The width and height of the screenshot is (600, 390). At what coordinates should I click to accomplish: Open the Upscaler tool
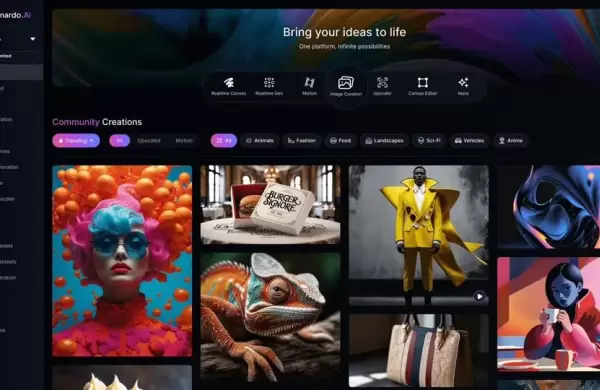[x=382, y=86]
